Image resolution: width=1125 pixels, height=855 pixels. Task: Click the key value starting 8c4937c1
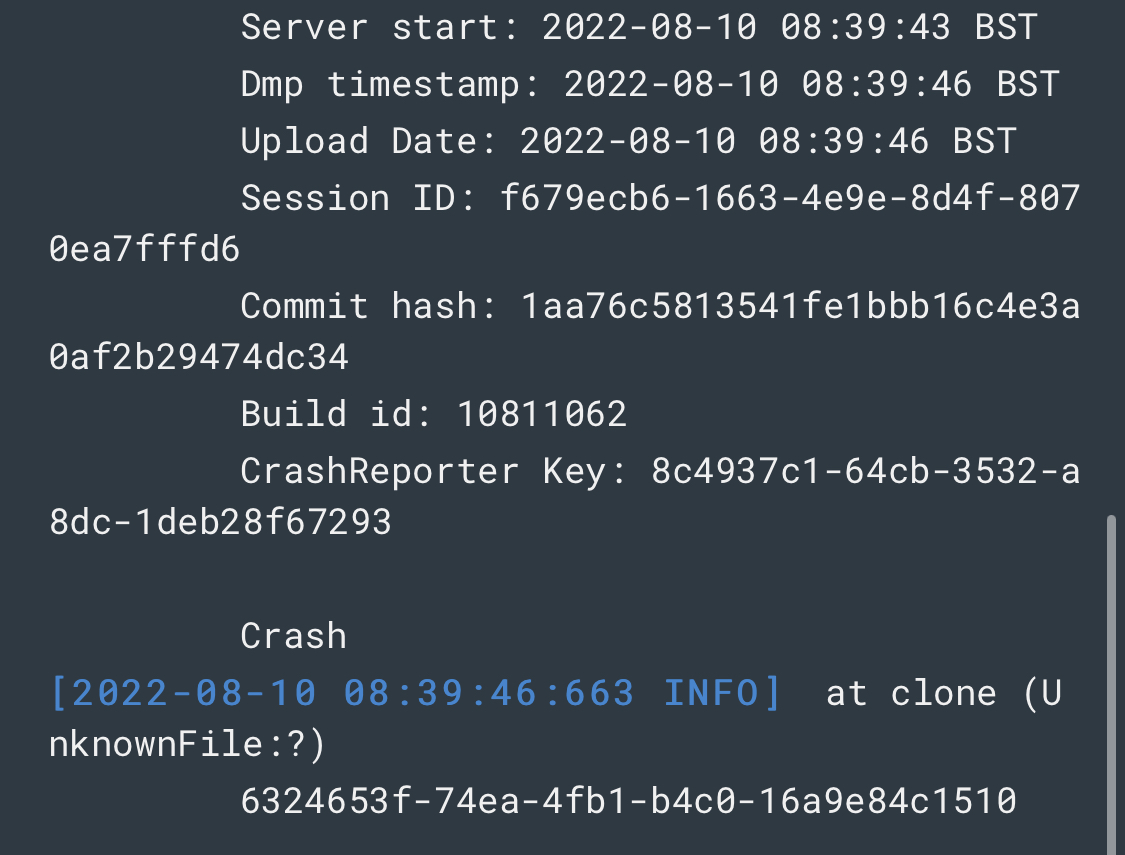point(865,471)
